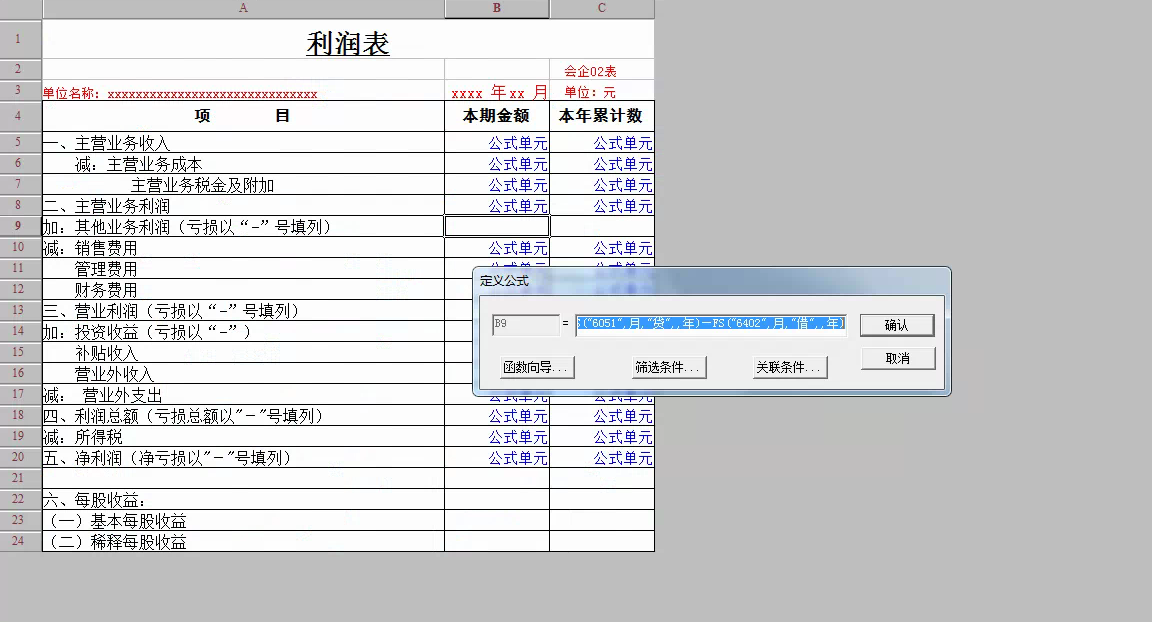Click the B9 cell reference field
Viewport: 1152px width, 622px height.
525,324
